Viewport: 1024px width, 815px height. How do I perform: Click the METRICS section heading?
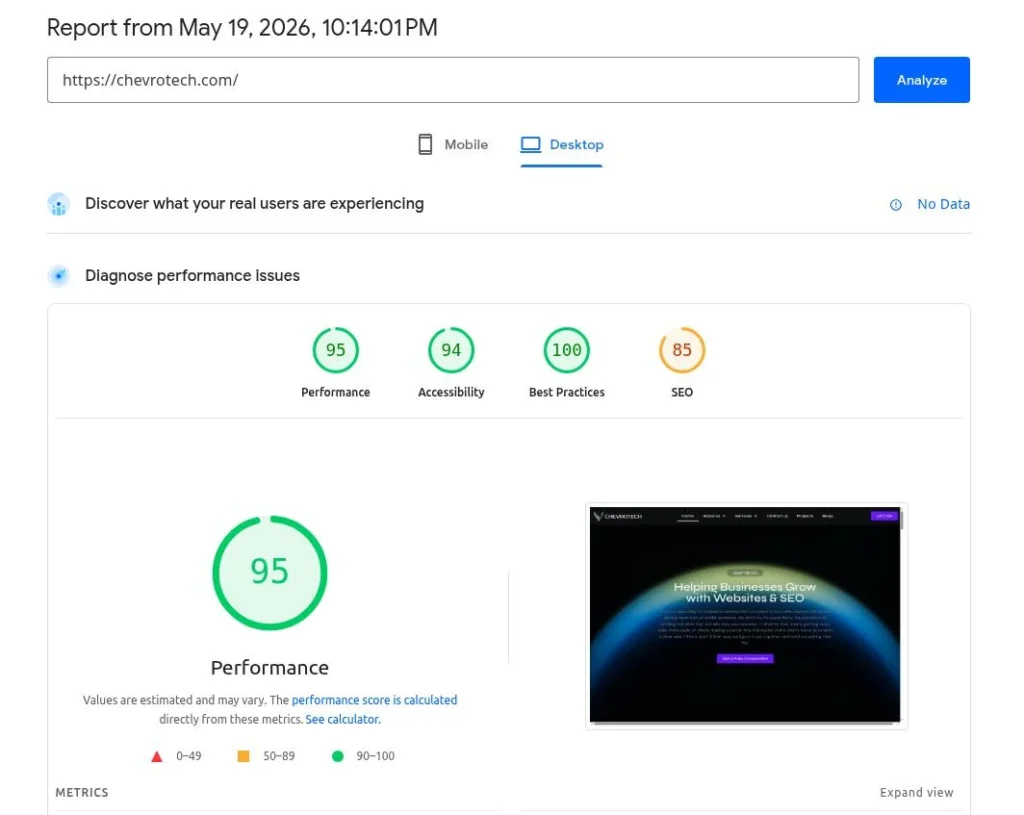(x=82, y=792)
